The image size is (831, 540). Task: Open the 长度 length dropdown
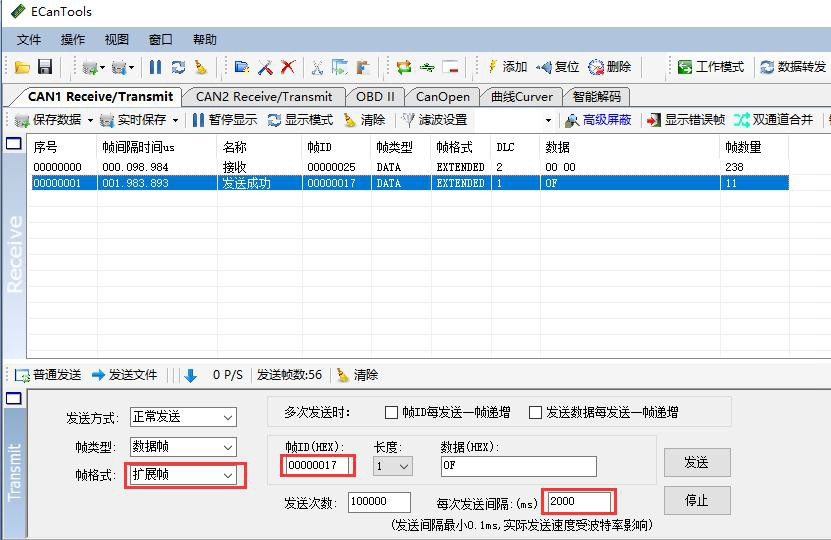(x=392, y=466)
